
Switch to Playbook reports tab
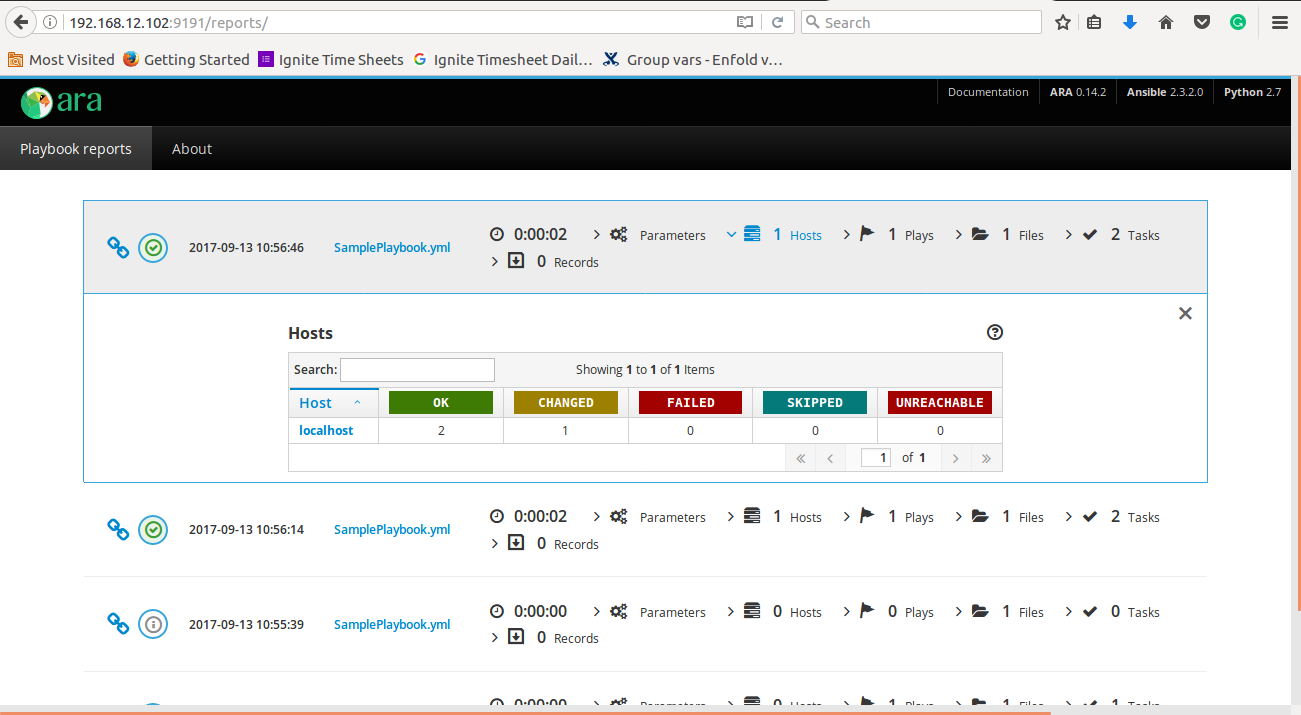[76, 148]
